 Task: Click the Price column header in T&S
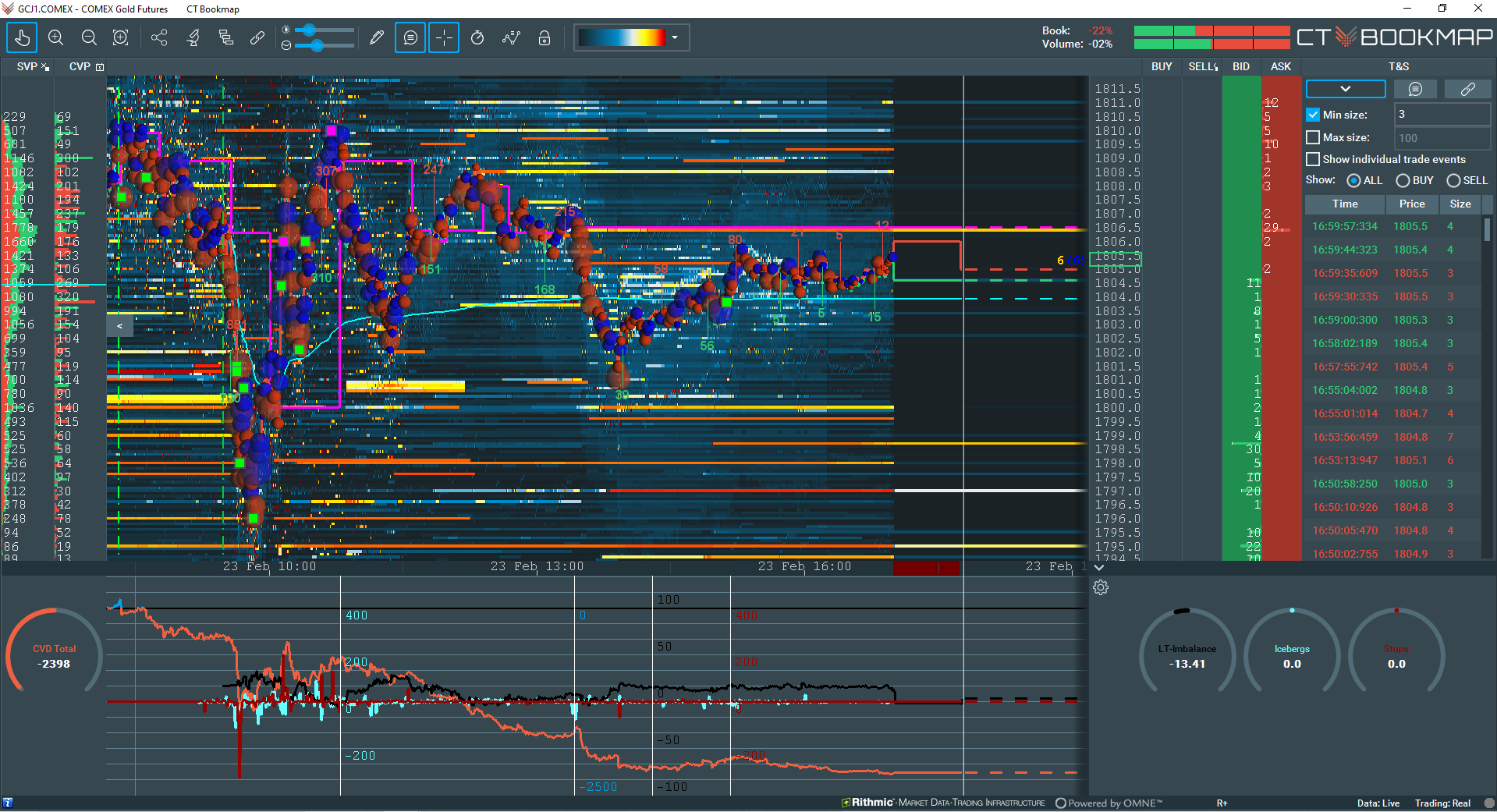click(x=1412, y=204)
